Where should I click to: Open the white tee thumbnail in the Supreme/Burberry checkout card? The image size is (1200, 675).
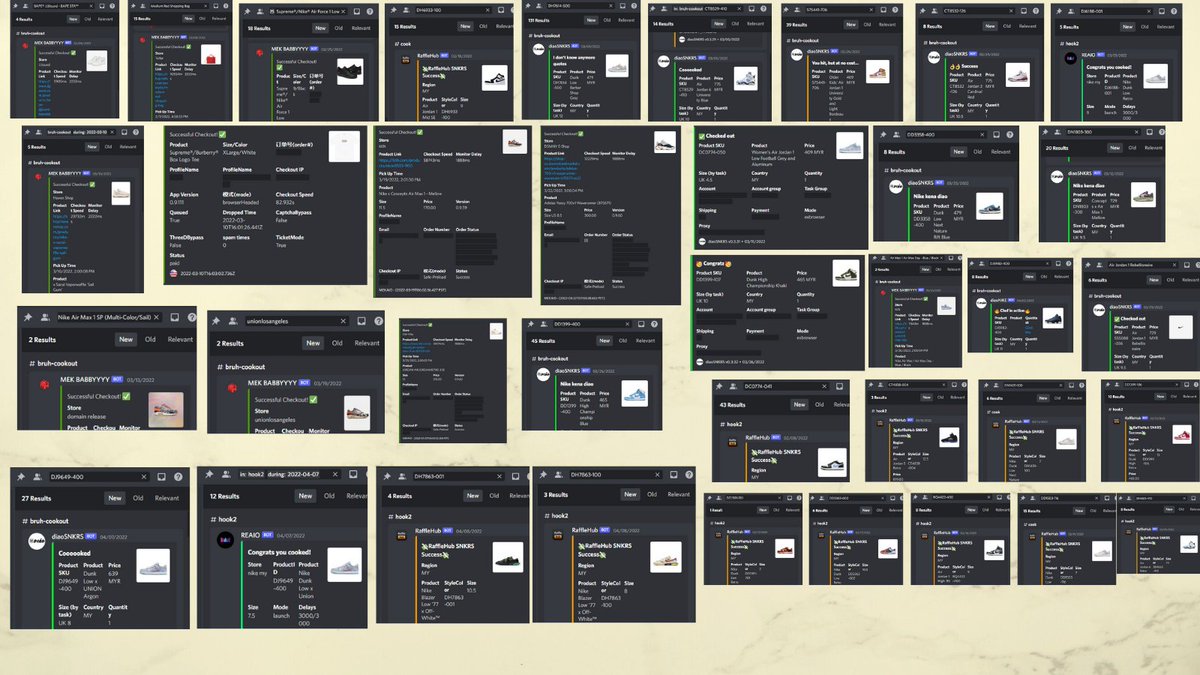click(346, 147)
